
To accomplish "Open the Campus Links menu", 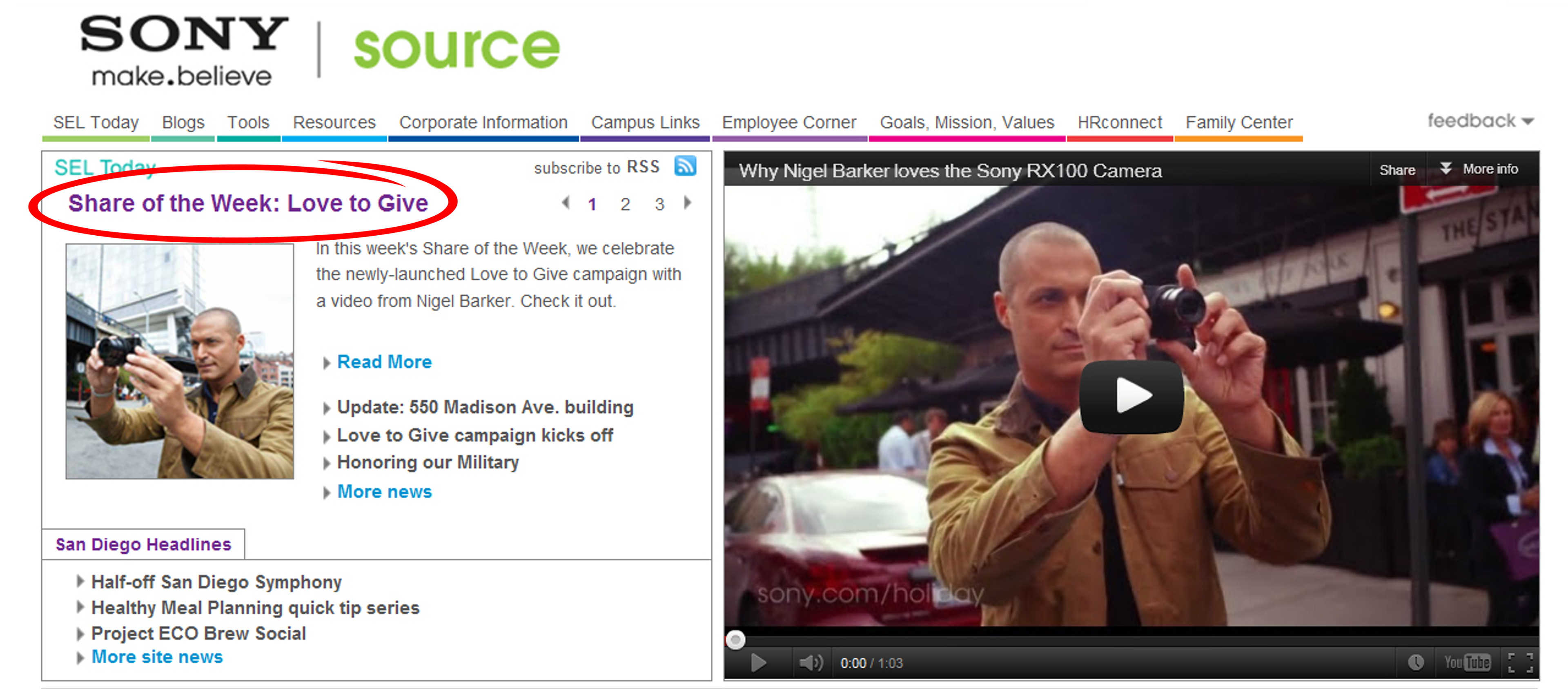I will tap(645, 123).
